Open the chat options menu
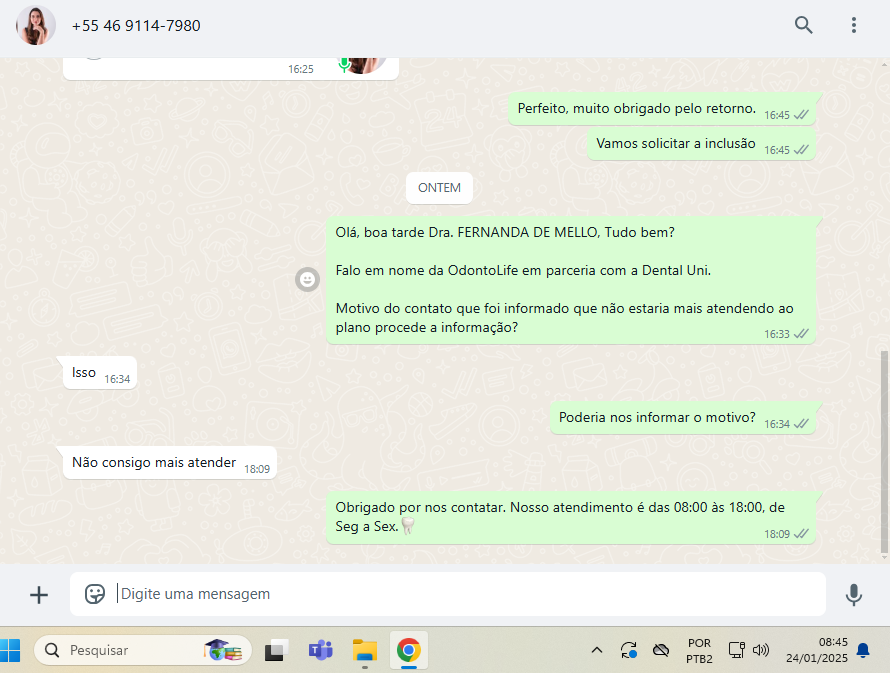Screen dimensions: 890x673 854,25
